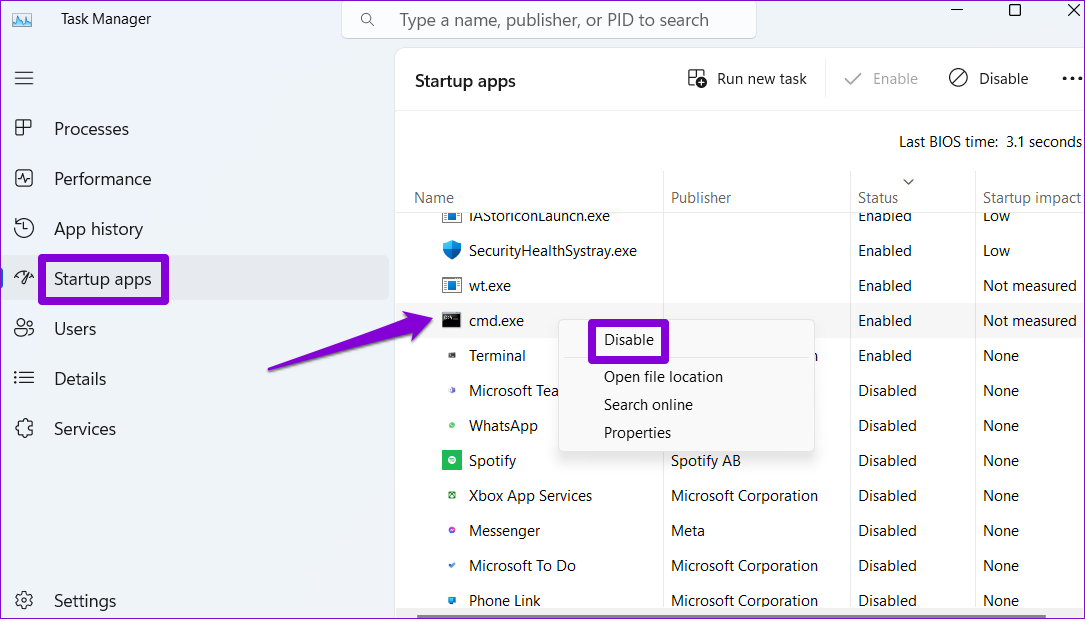This screenshot has height=619, width=1085.
Task: Select the Details sidebar entry
Action: click(80, 378)
